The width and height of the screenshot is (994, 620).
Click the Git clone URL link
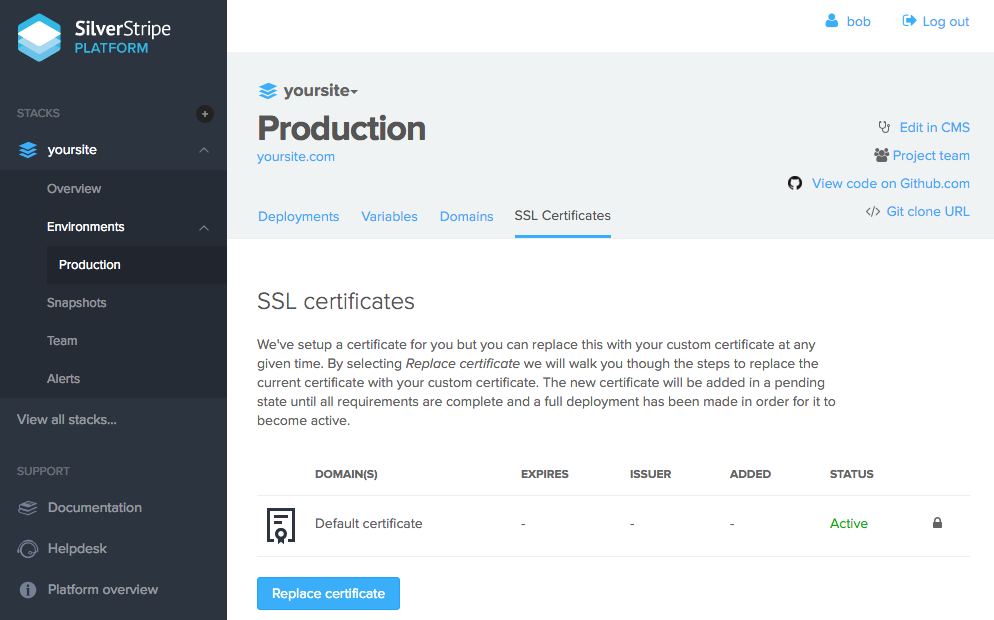tap(927, 211)
